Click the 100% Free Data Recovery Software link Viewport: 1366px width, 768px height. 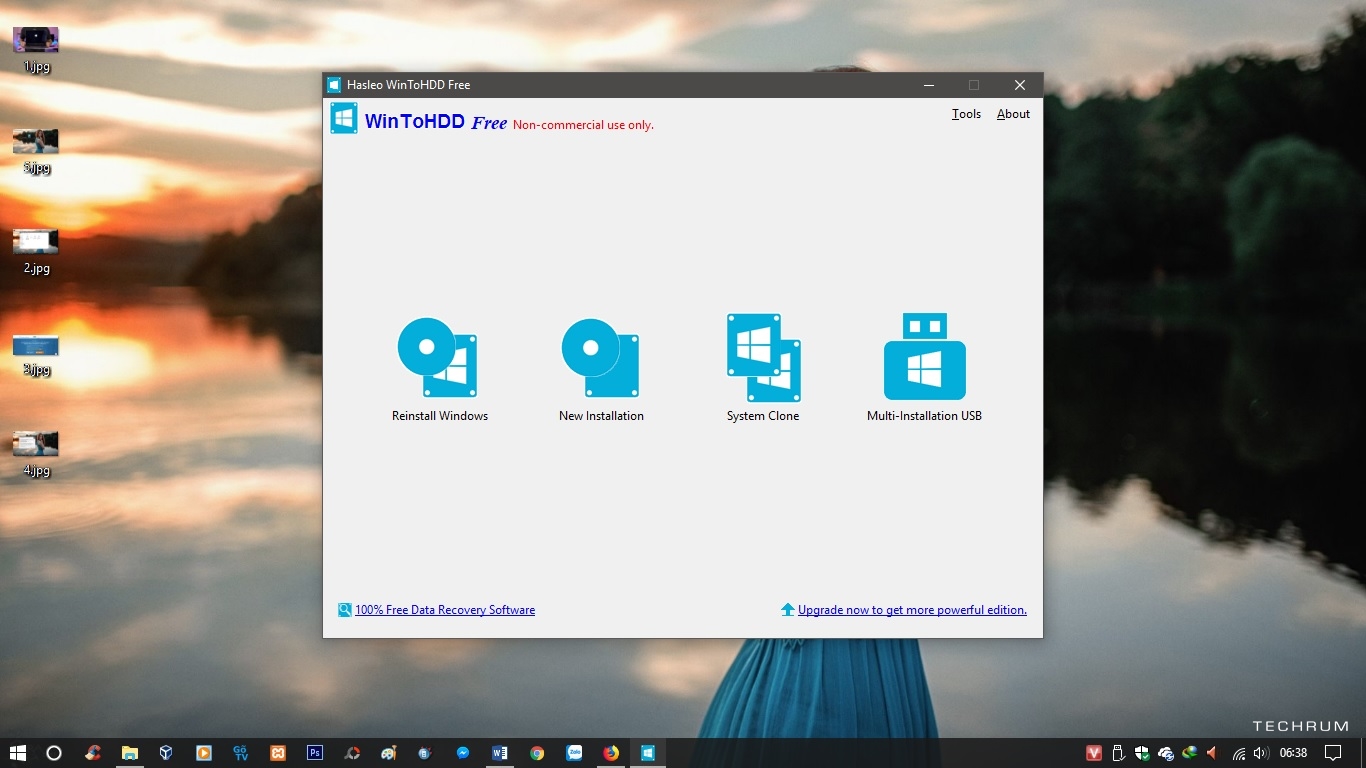445,610
